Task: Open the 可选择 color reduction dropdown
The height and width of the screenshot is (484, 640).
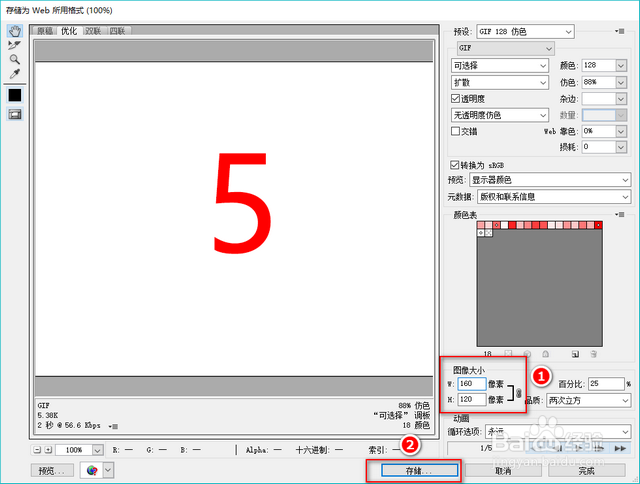Action: 500,65
